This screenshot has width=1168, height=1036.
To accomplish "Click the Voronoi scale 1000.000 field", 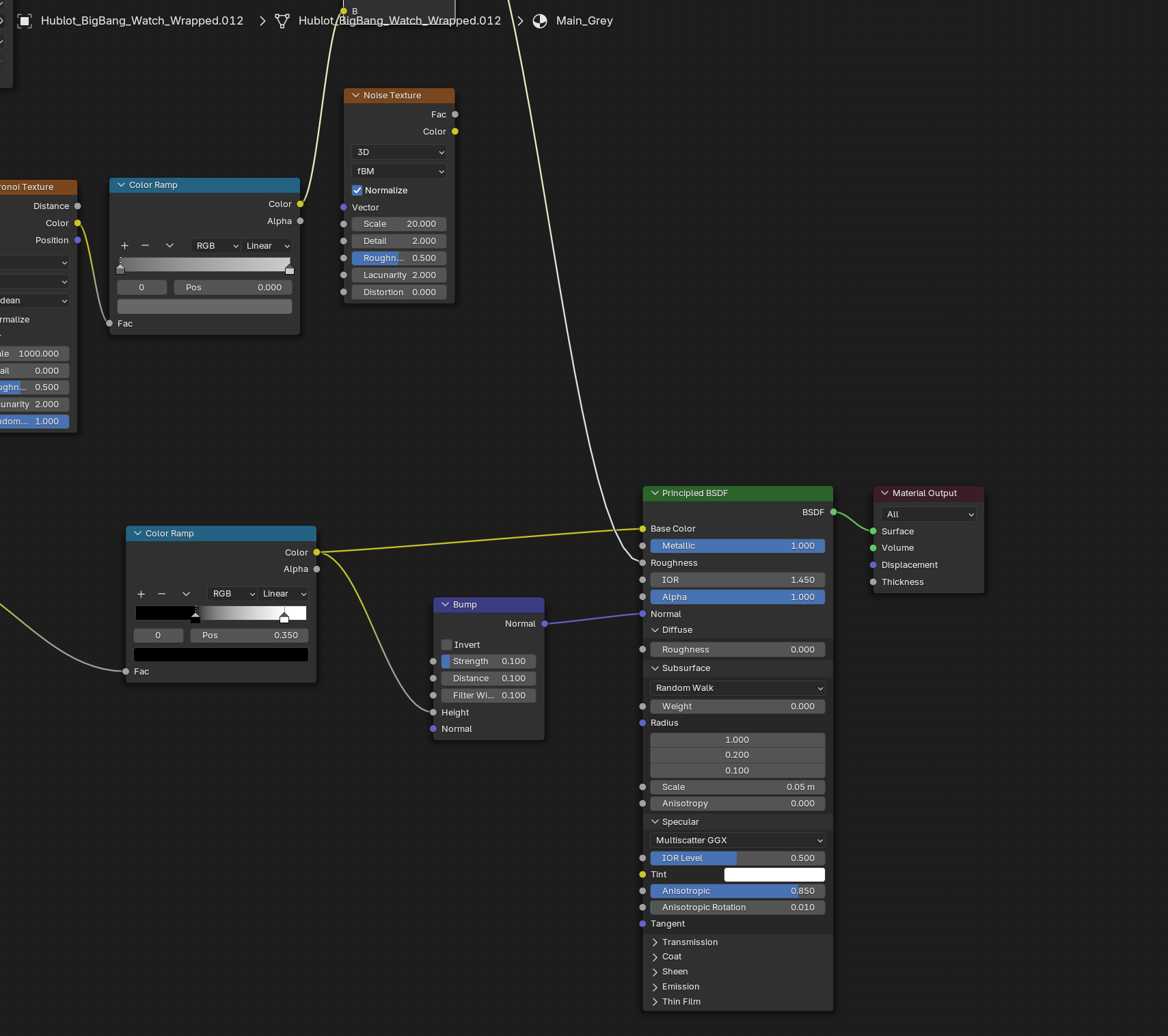I will pyautogui.click(x=34, y=354).
